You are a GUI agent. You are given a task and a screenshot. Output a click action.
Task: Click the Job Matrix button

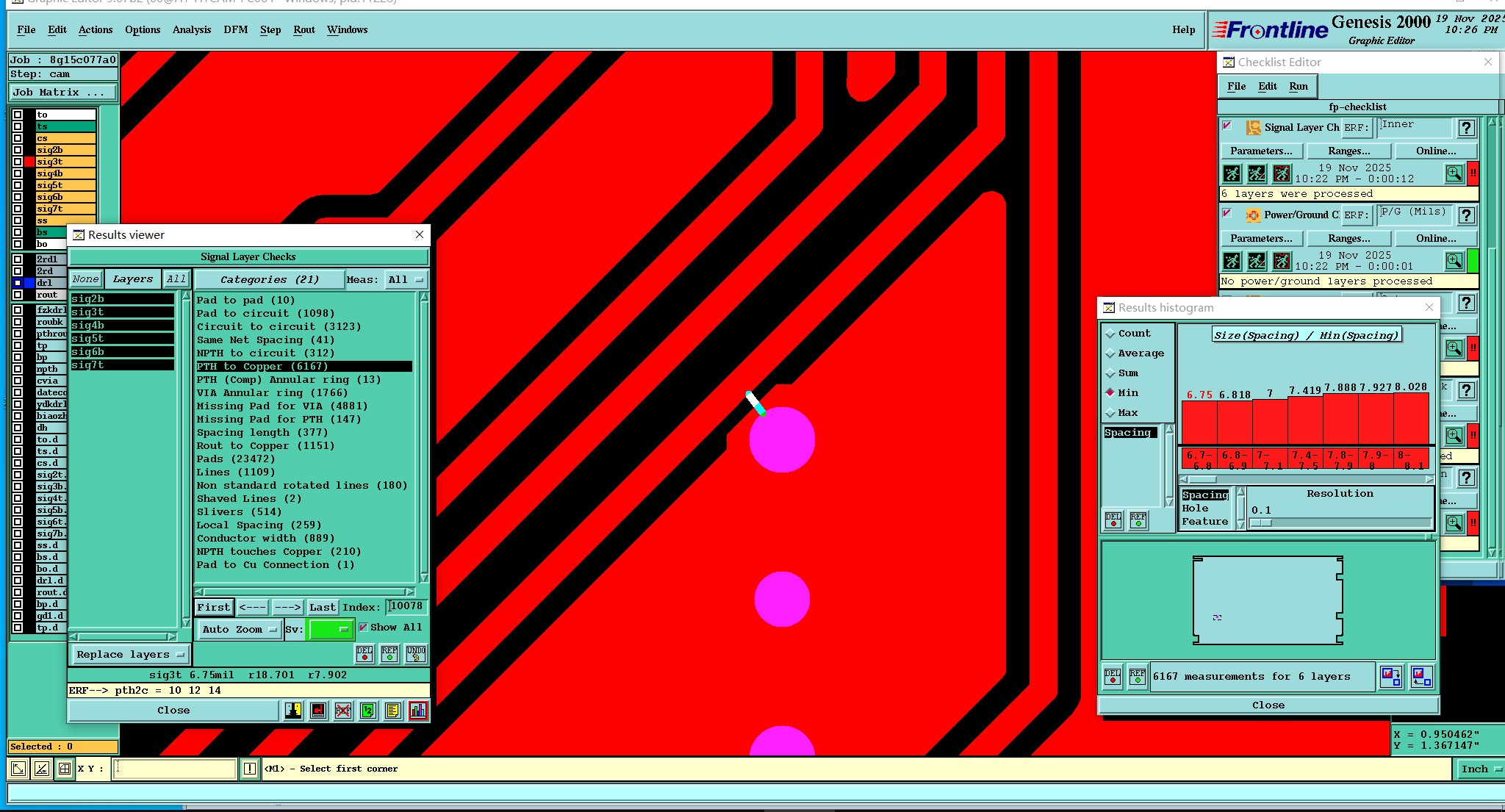coord(62,92)
